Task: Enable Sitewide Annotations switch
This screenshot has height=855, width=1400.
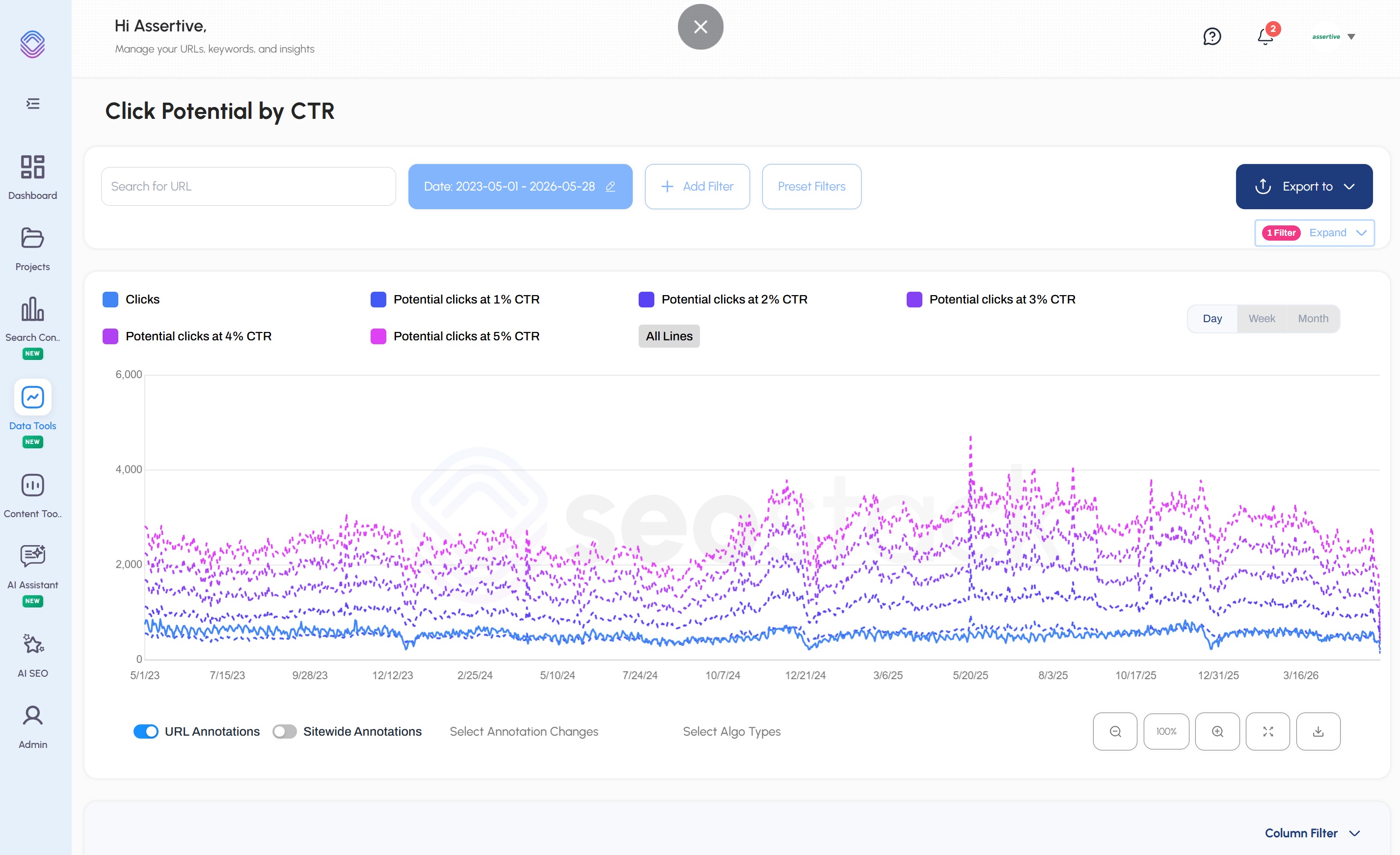Action: (285, 732)
